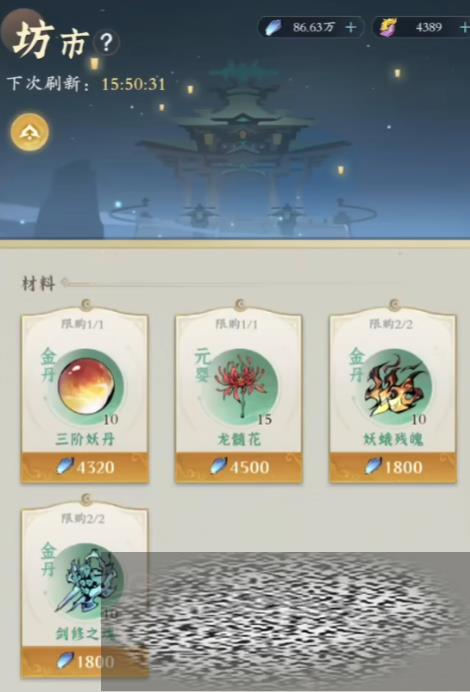Tap the 坊市 title label
The image size is (470, 692).
coord(51,41)
